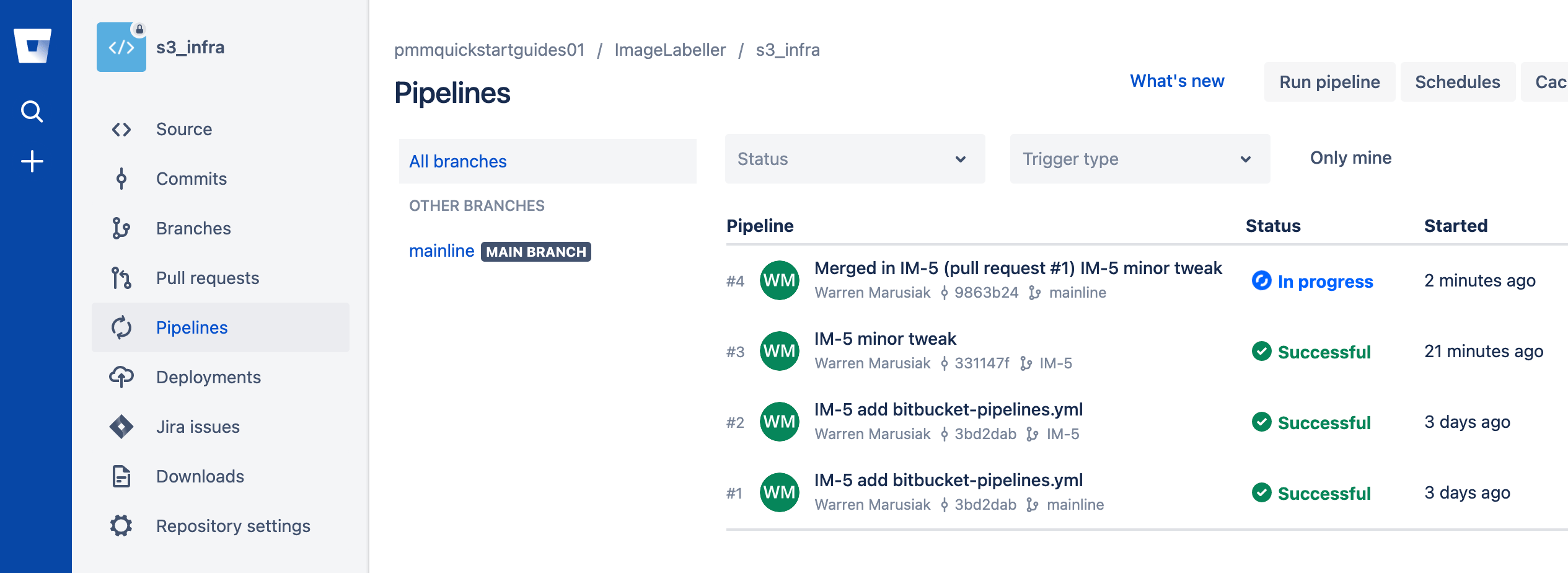Click the In progress status icon
The width and height of the screenshot is (1568, 573).
(1261, 281)
